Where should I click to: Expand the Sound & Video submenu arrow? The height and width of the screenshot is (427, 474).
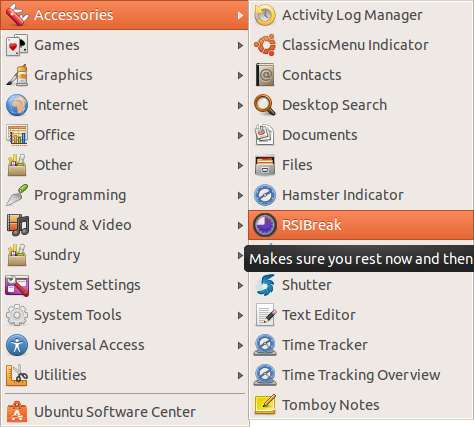(x=240, y=225)
